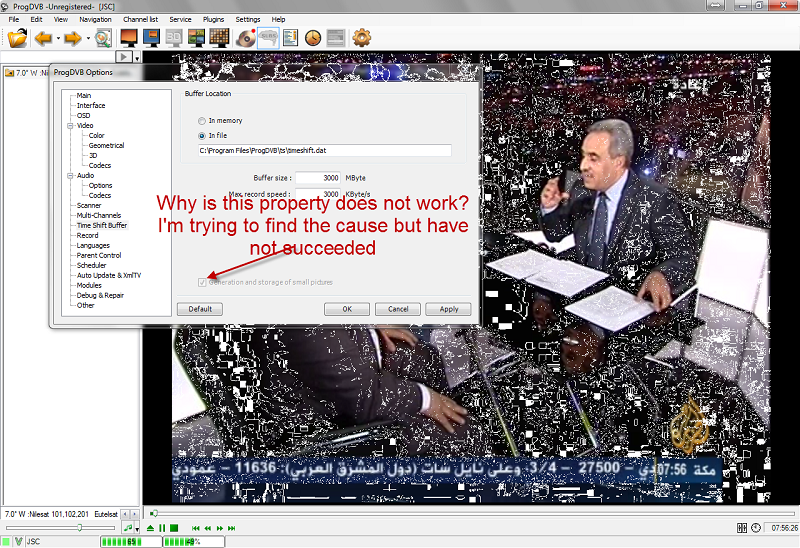Open the channel search magnifier icon
800x548 pixels.
103,38
